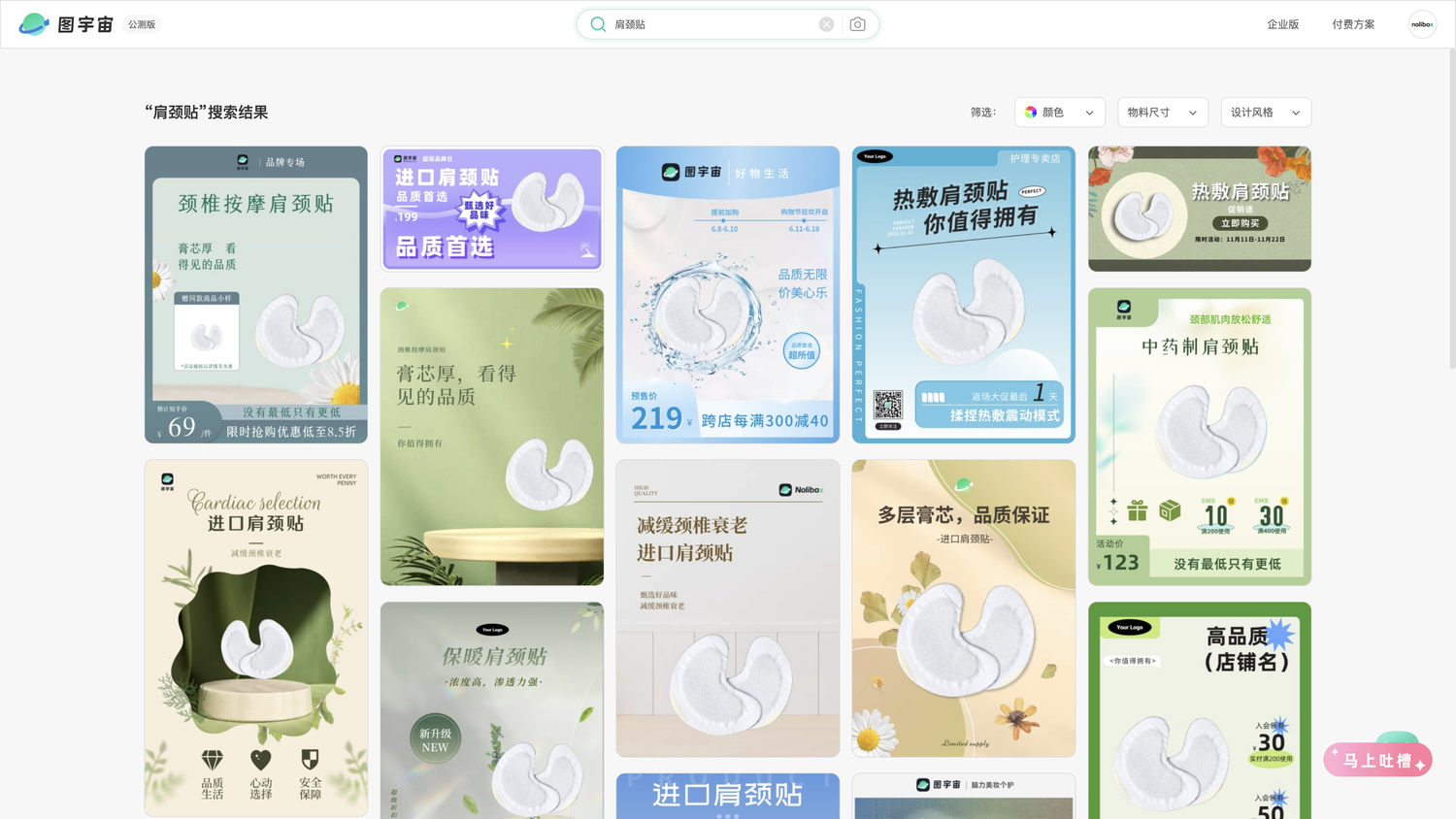Open the 热敷肩颈贴 你值得拥有 template
Image resolution: width=1456 pixels, height=819 pixels.
[964, 295]
